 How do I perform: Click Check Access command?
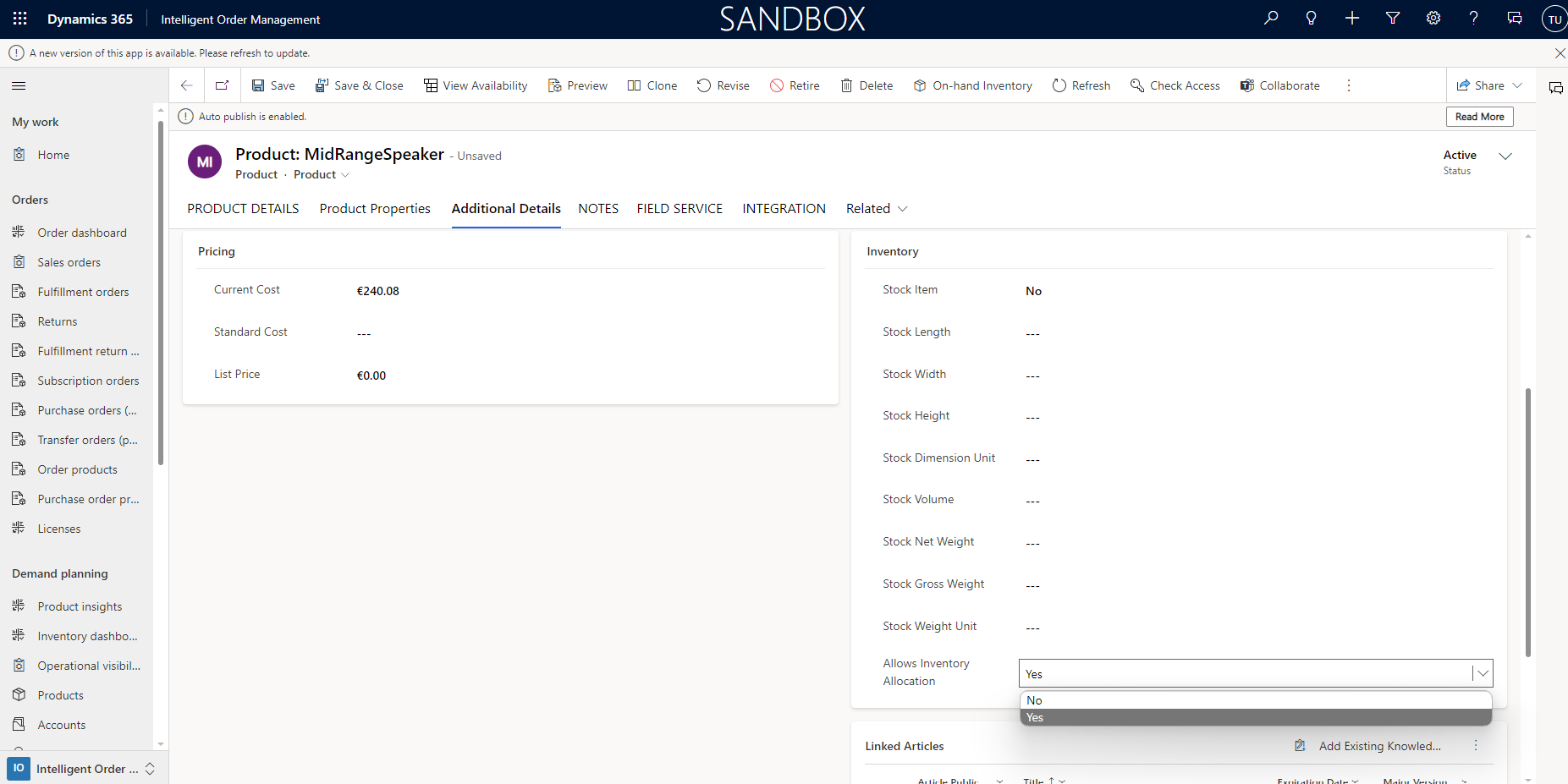point(1175,85)
